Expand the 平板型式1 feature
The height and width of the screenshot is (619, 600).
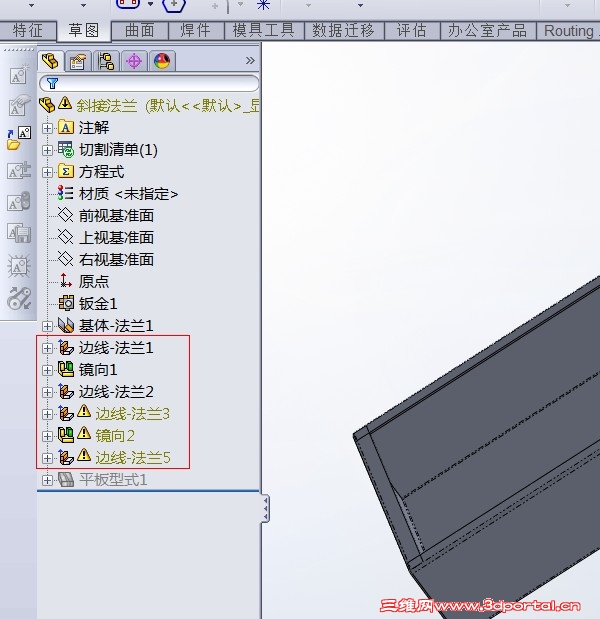coord(47,481)
